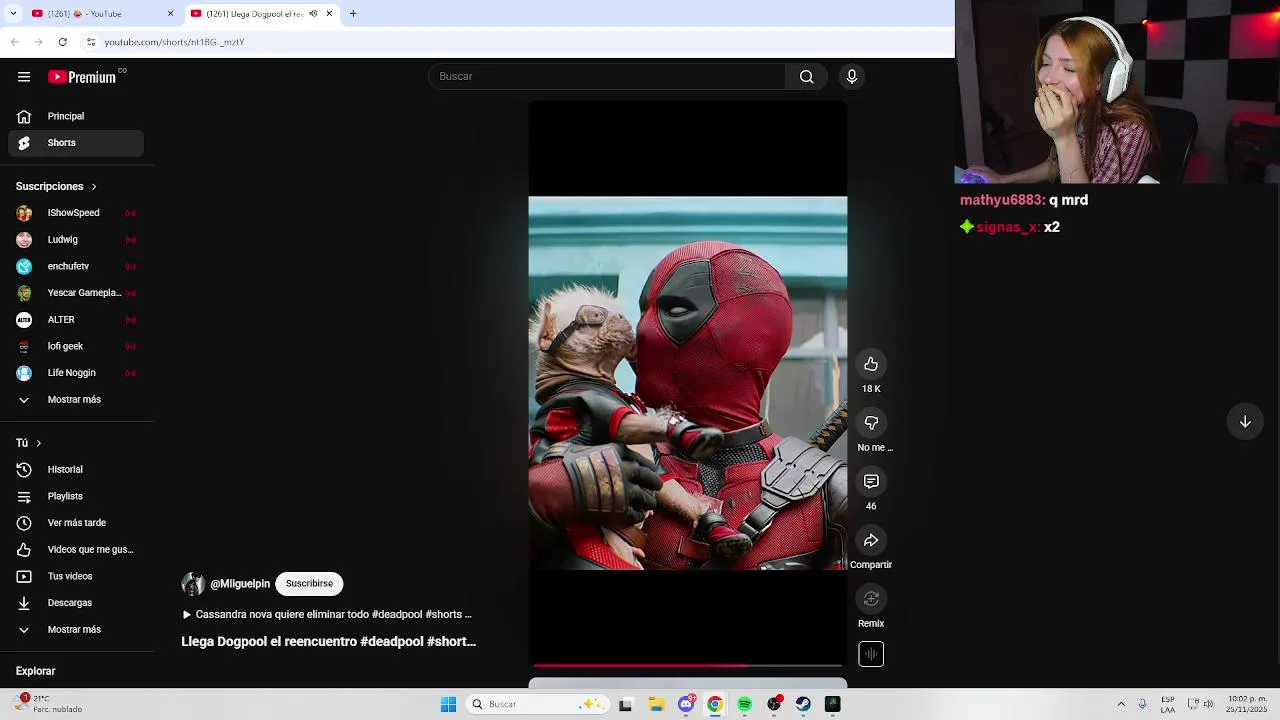Dislike the short with thumbs down
The width and height of the screenshot is (1280, 720).
(x=871, y=423)
